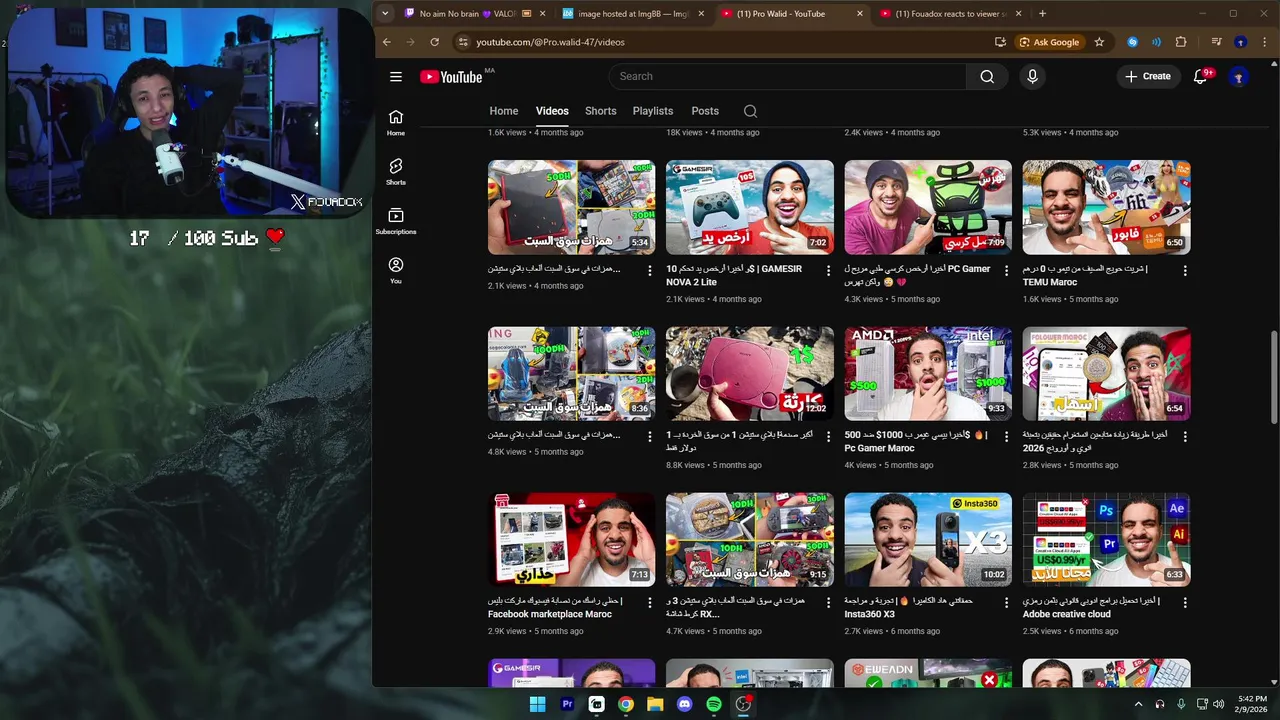
Task: Open File Explorer from the taskbar
Action: [x=655, y=704]
